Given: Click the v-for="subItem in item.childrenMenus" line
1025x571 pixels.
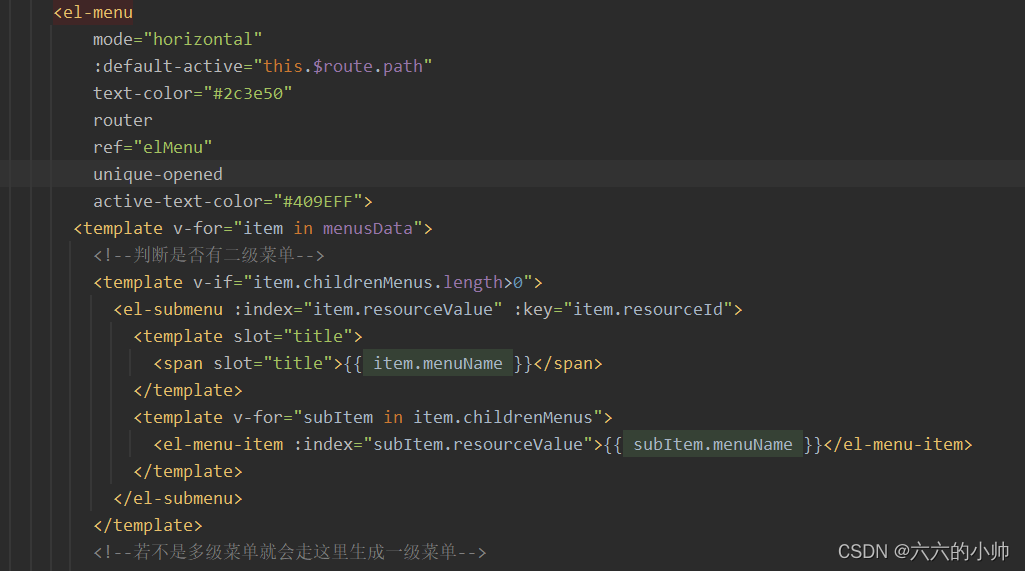Looking at the screenshot, I should pyautogui.click(x=373, y=417).
